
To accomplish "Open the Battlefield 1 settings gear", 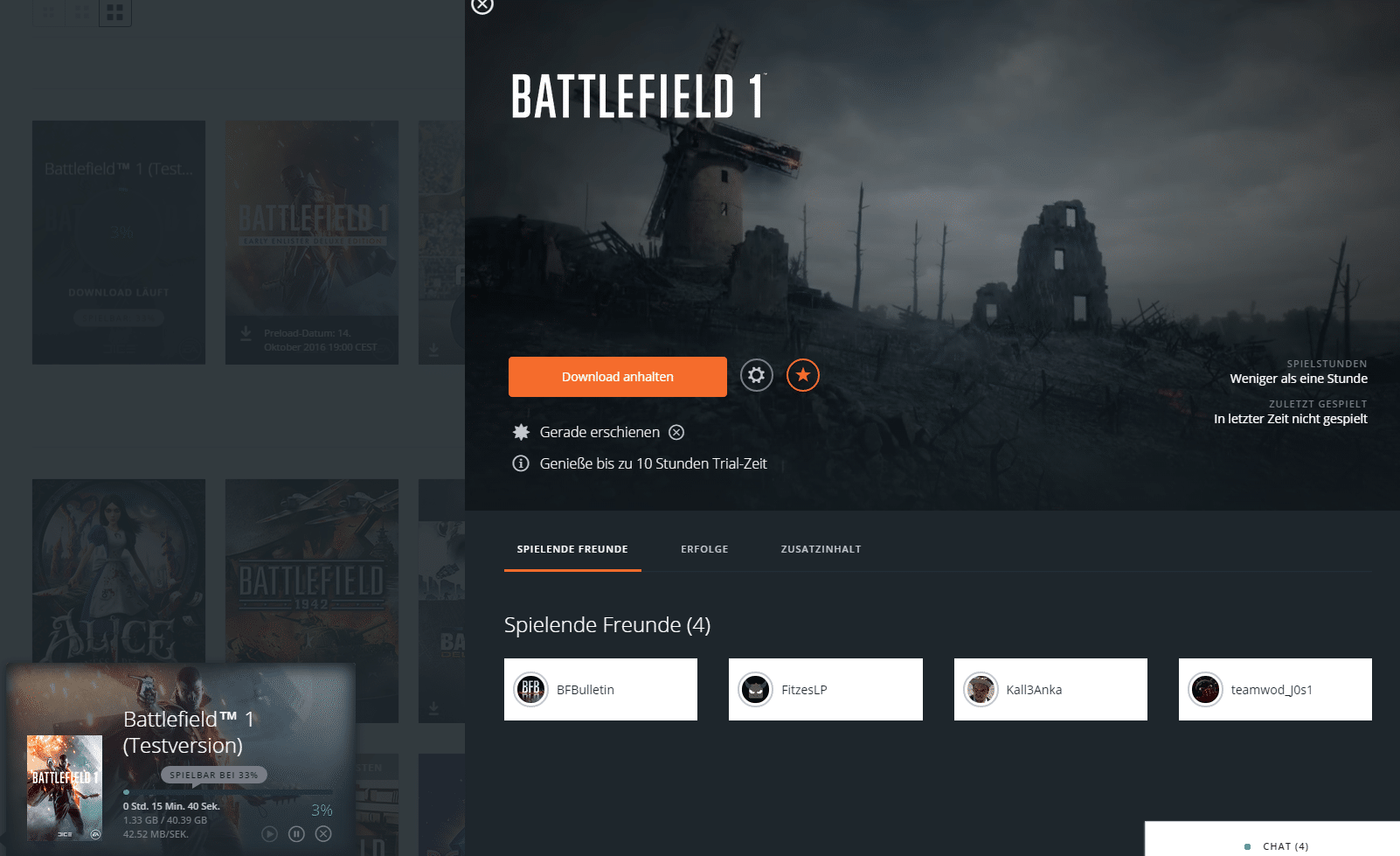I will pyautogui.click(x=756, y=376).
